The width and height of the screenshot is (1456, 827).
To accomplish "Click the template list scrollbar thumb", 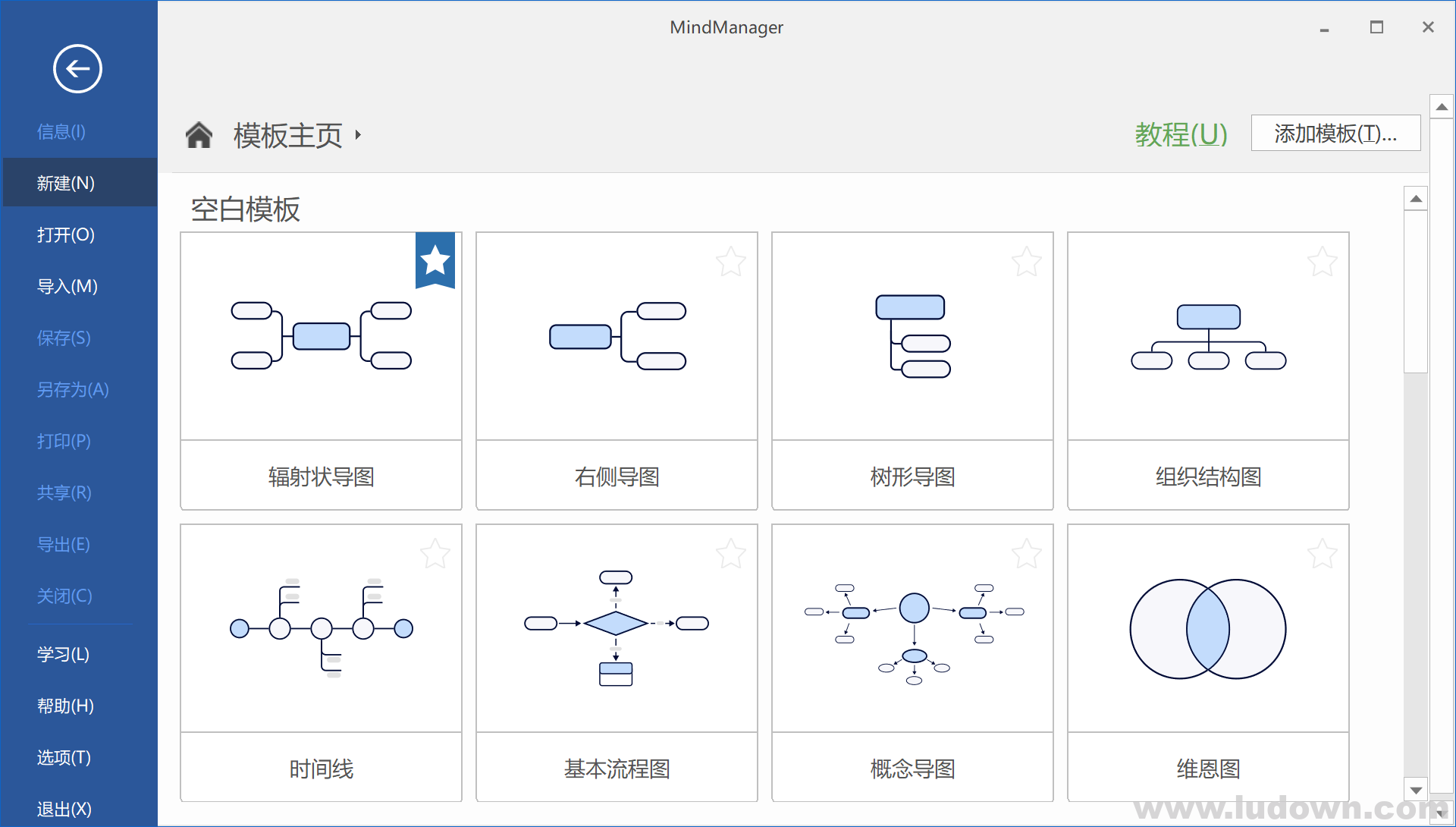I will click(x=1416, y=292).
